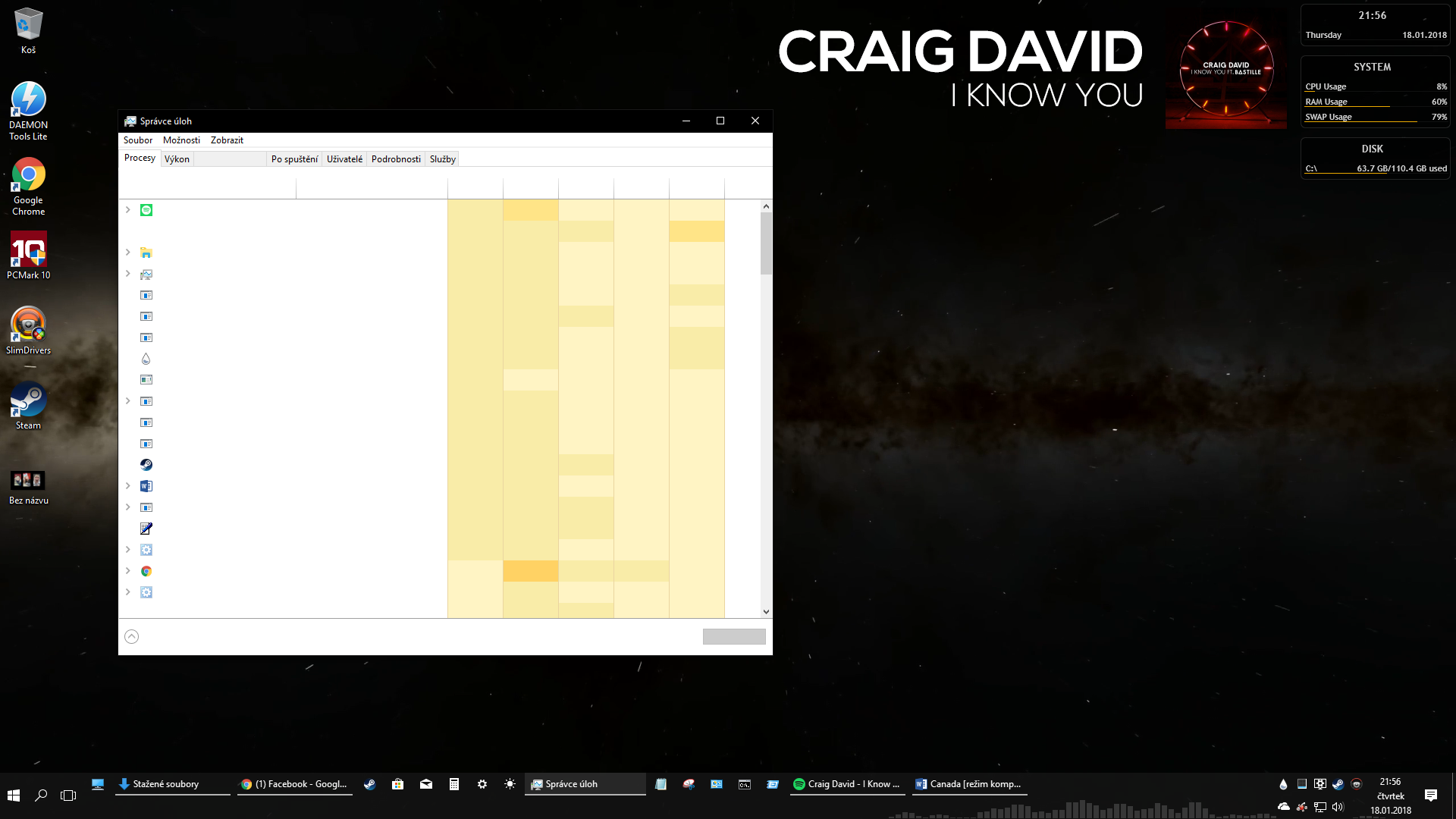Open the command prompt taskbar icon
The height and width of the screenshot is (819, 1456).
pos(745,784)
